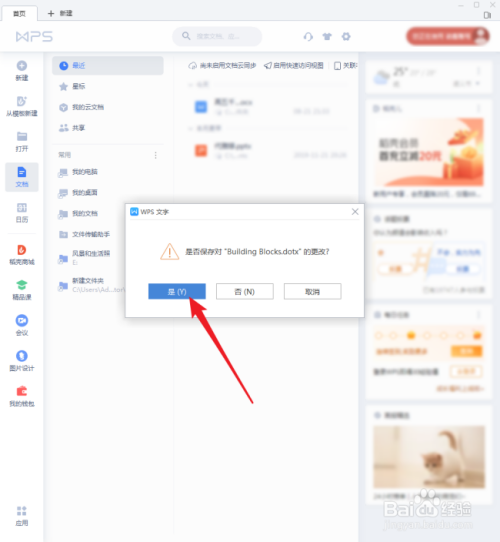Viewport: 500px width, 542px height.
Task: Open 我的云文档
Action: pyautogui.click(x=108, y=107)
